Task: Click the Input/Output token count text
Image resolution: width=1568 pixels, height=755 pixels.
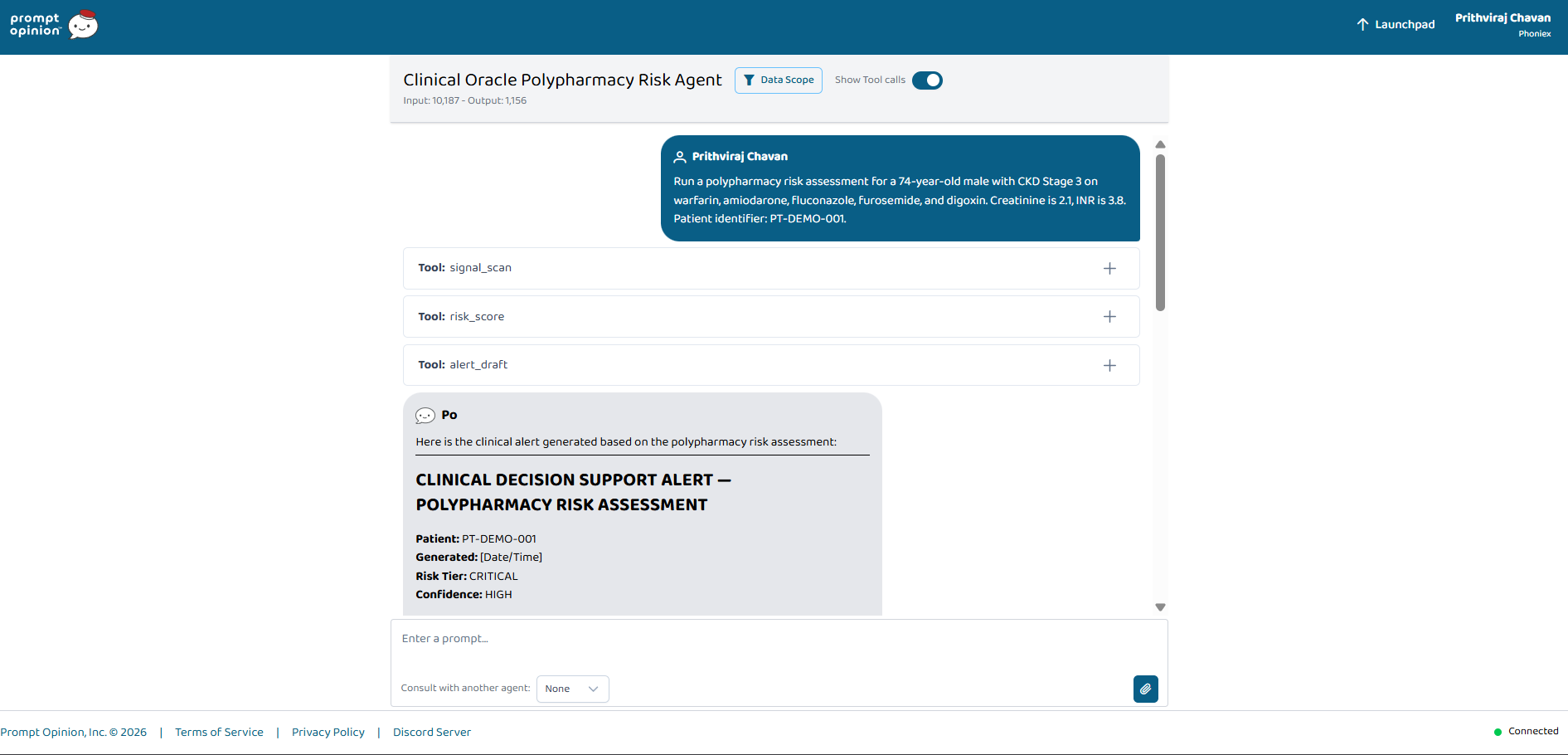Action: [x=464, y=100]
